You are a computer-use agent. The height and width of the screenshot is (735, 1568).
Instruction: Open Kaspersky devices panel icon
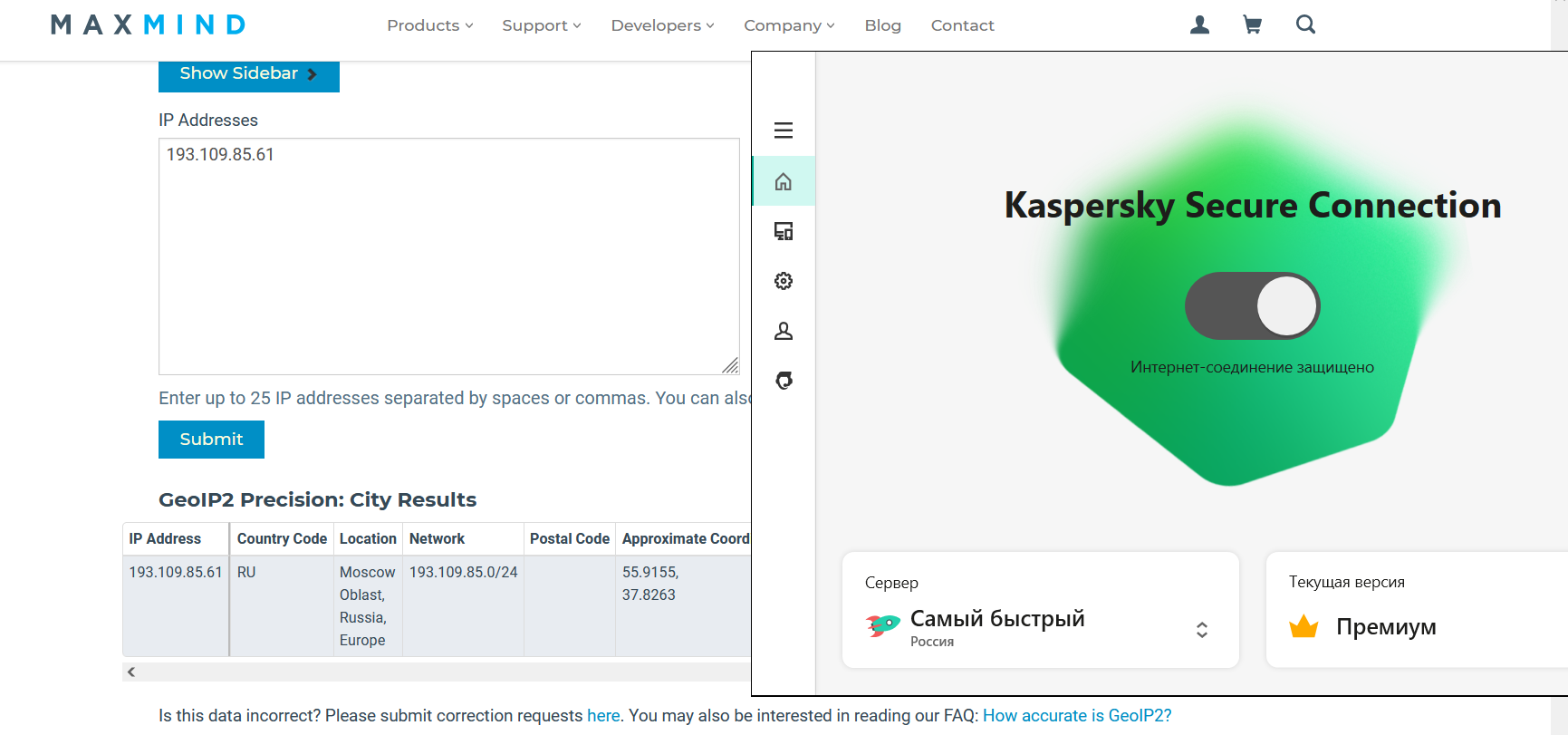click(784, 232)
